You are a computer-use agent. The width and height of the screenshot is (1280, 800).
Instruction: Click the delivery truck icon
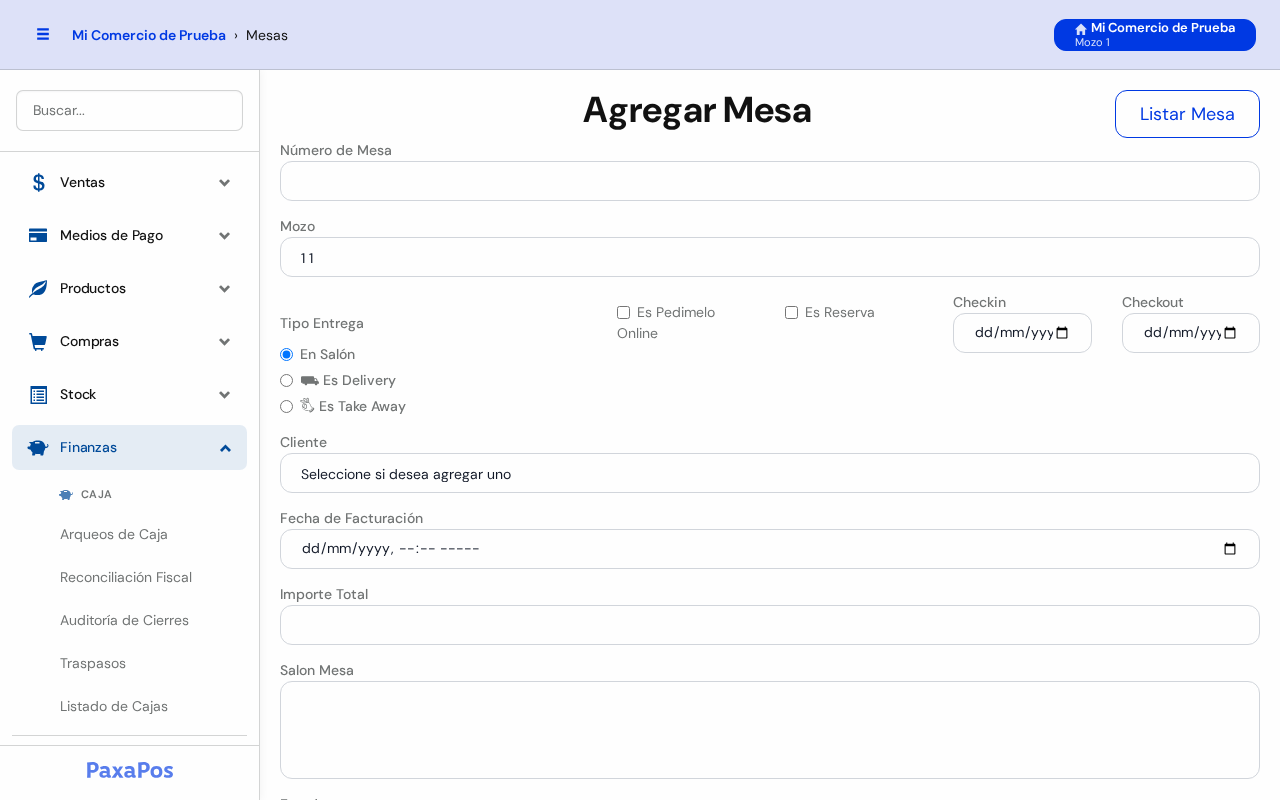(x=309, y=380)
